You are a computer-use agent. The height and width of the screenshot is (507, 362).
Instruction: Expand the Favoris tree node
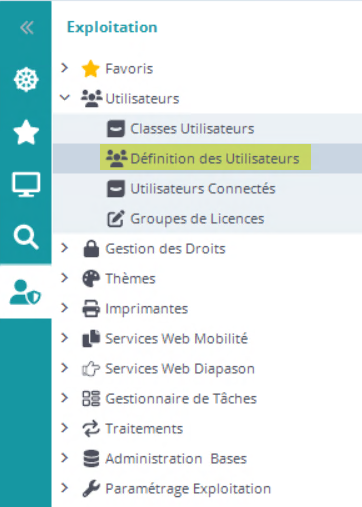coord(65,68)
